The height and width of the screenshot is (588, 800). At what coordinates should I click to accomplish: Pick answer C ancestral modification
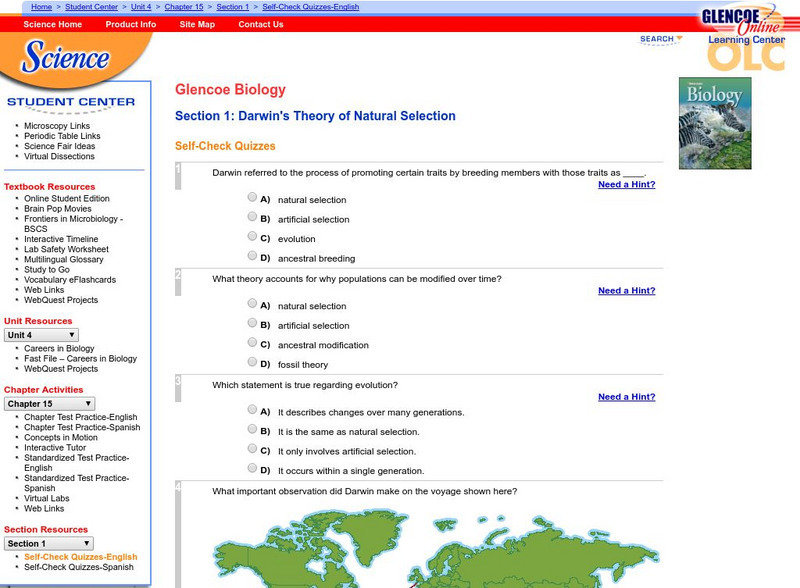[x=252, y=342]
